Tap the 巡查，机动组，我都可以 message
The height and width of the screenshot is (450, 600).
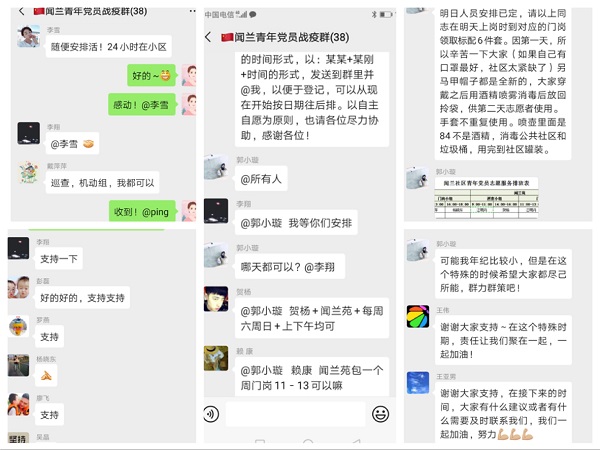(x=102, y=183)
